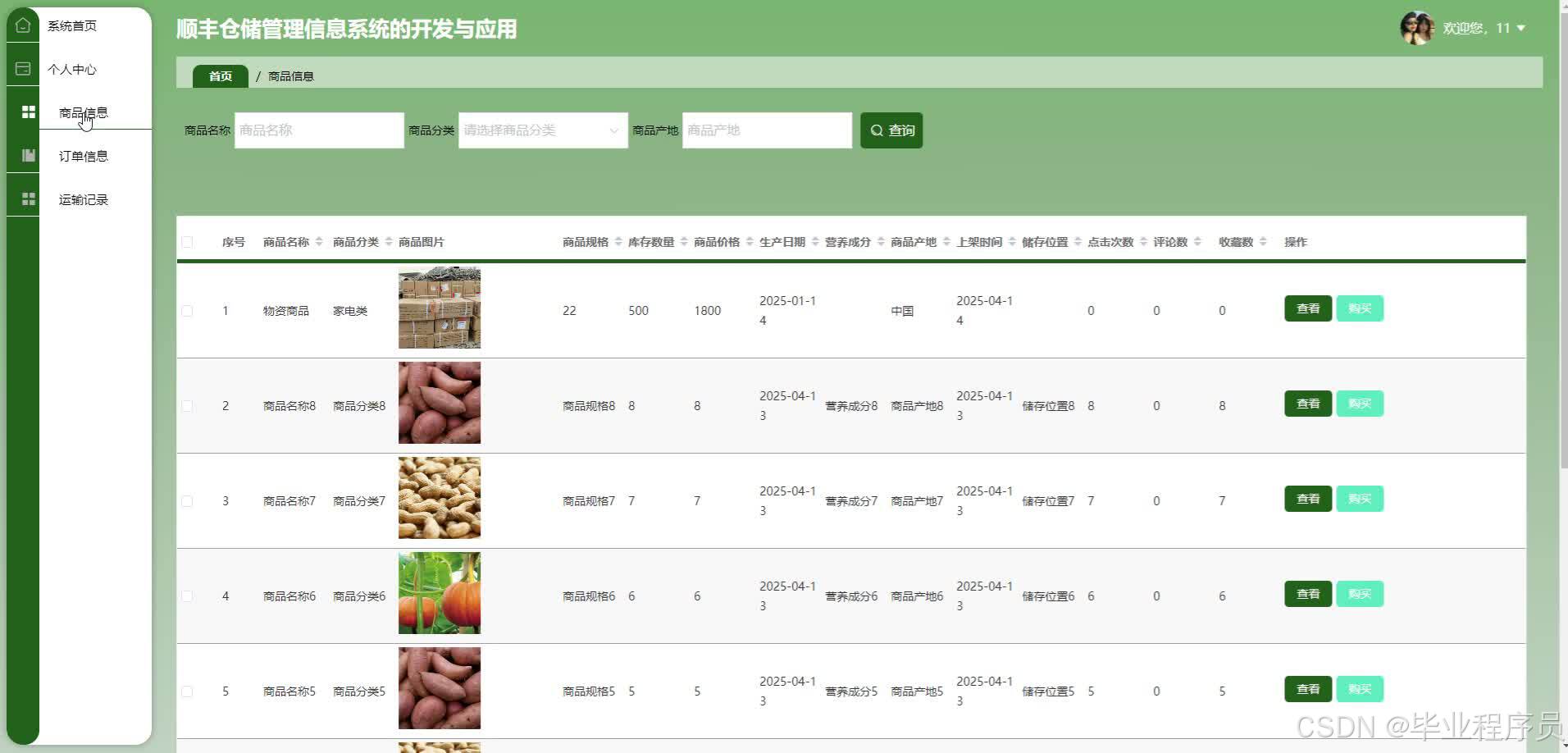Click the 储存位置8 cell

pos(1048,406)
